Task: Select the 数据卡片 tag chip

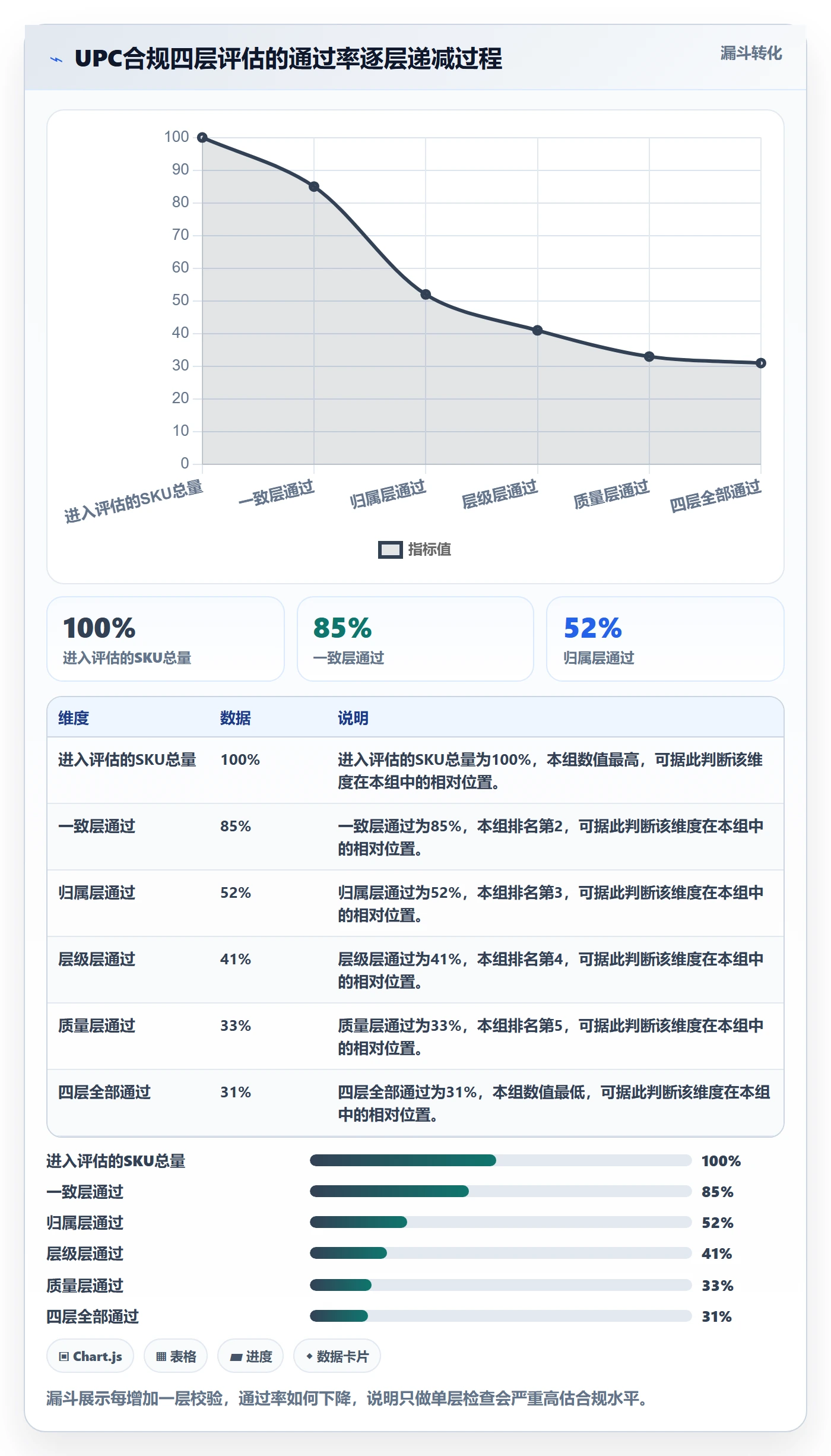Action: tap(337, 1356)
